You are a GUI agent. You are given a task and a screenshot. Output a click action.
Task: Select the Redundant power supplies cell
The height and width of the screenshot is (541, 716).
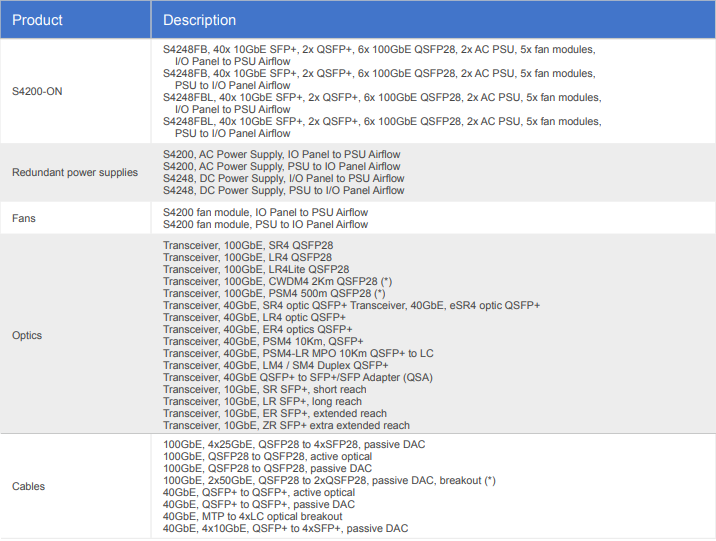(75, 172)
